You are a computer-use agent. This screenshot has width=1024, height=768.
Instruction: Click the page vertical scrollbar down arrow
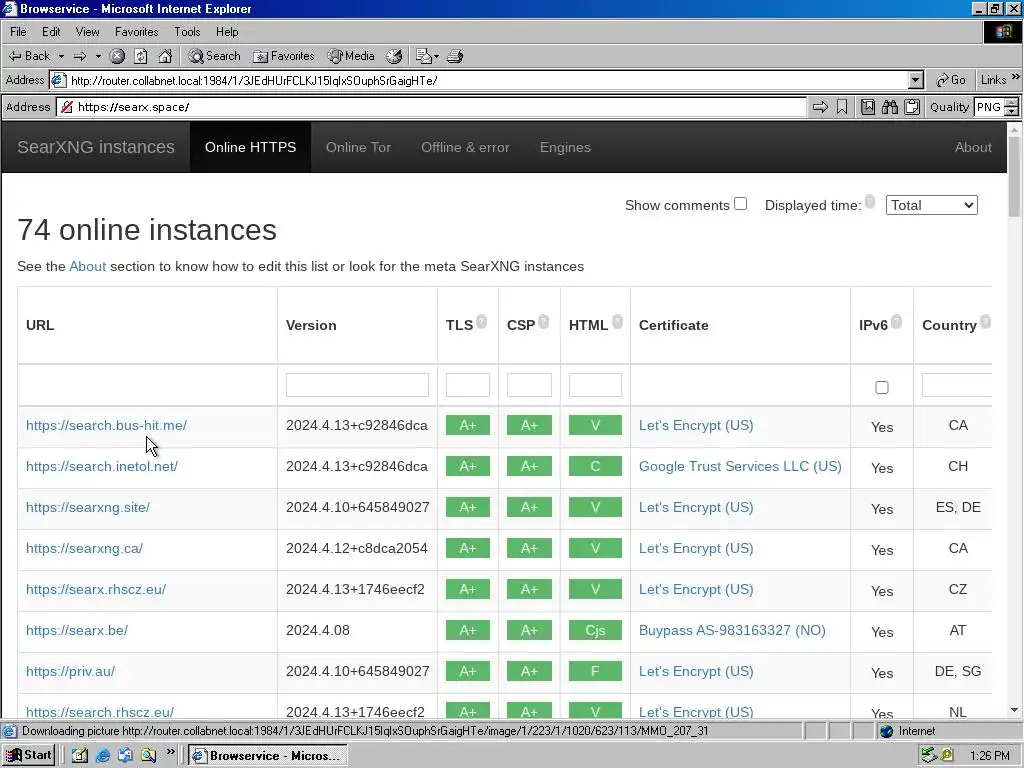[x=1014, y=710]
